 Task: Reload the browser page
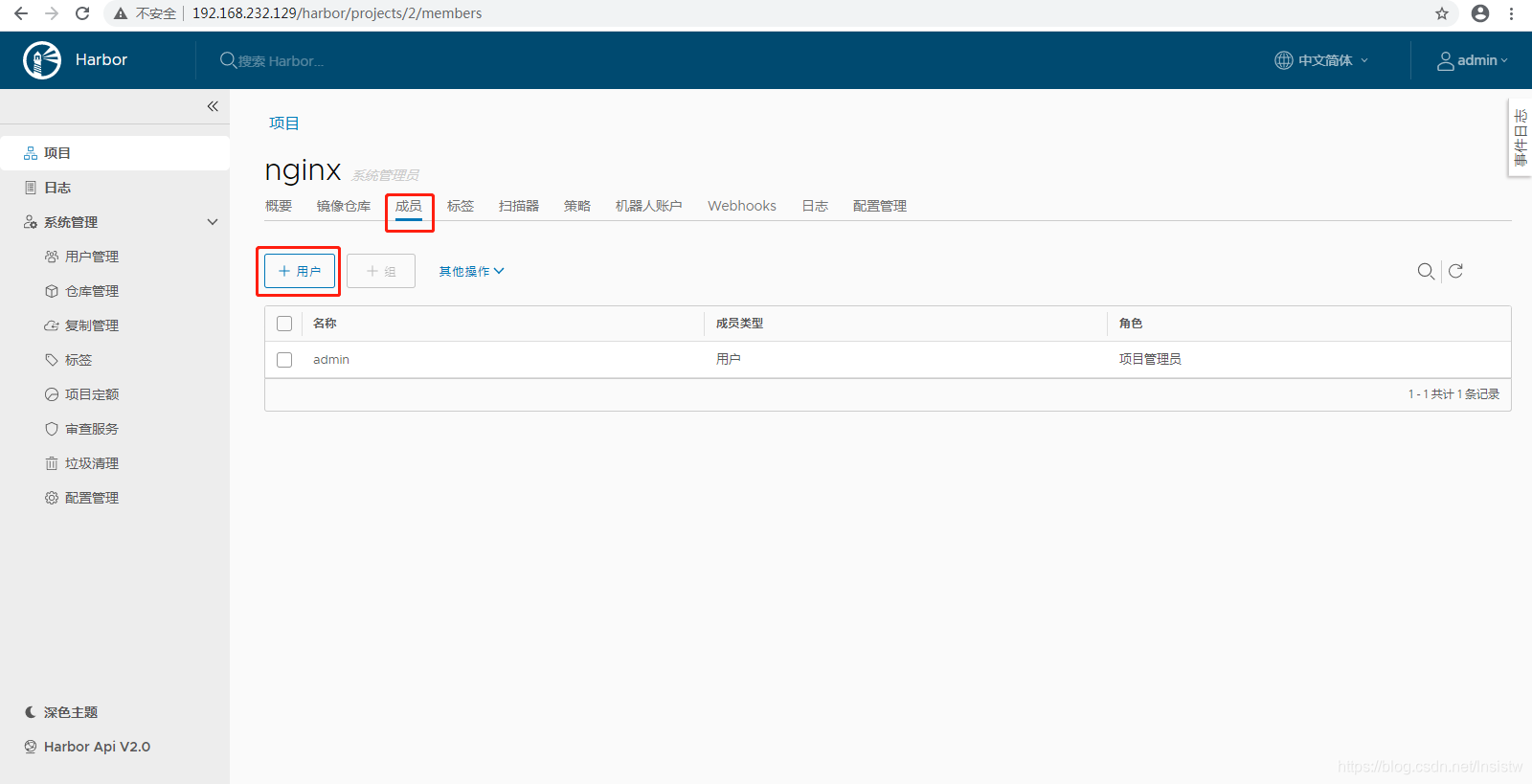coord(82,13)
